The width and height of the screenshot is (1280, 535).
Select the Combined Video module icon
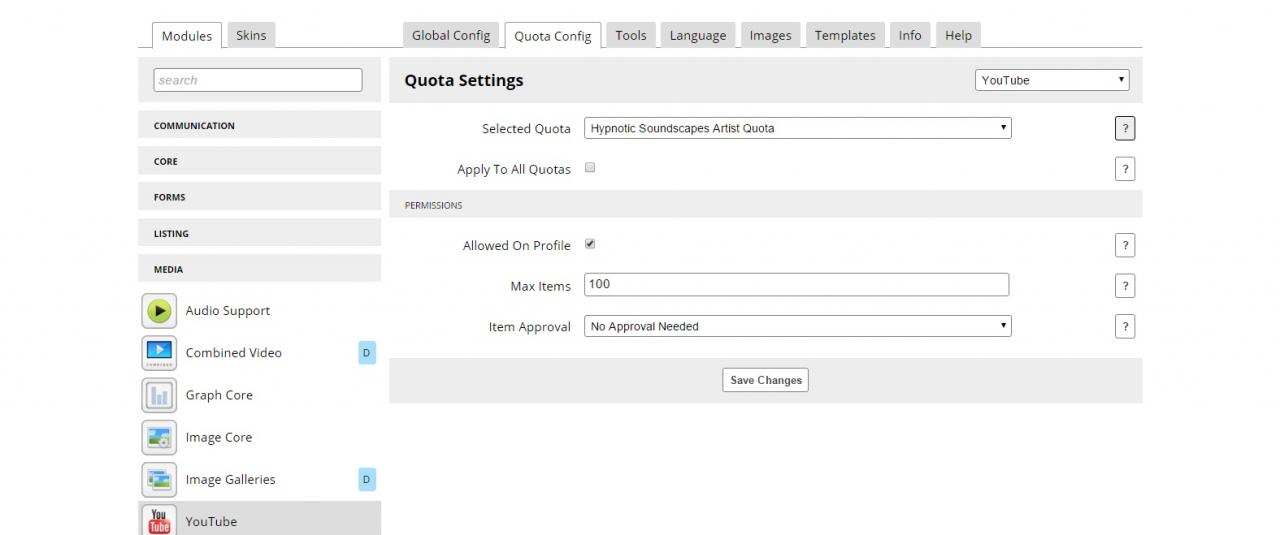(159, 353)
